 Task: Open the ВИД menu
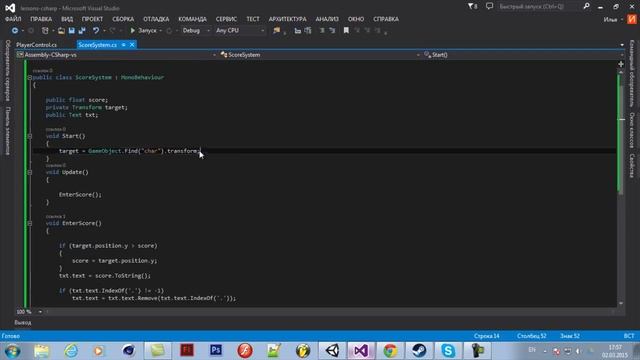[67, 19]
